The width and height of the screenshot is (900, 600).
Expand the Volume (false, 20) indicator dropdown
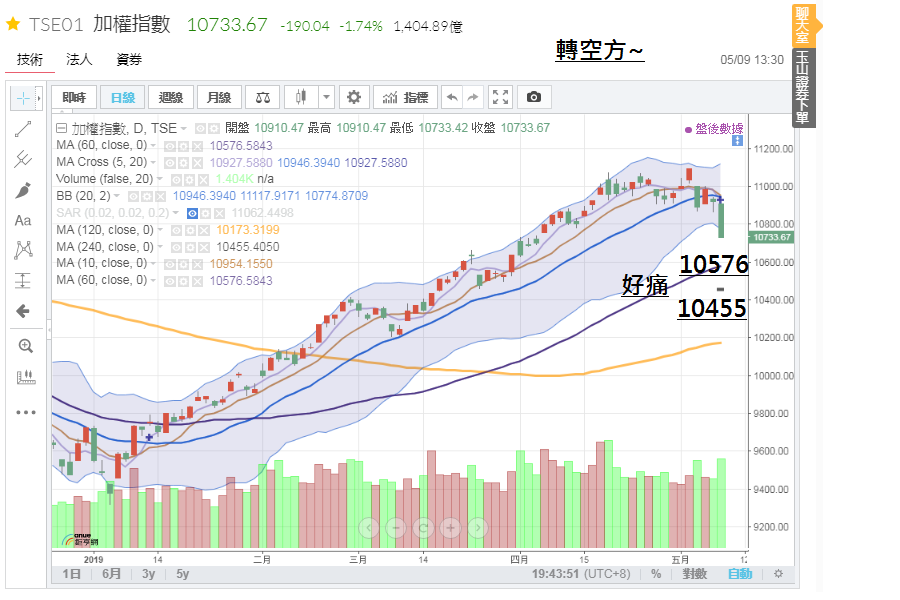pos(160,178)
